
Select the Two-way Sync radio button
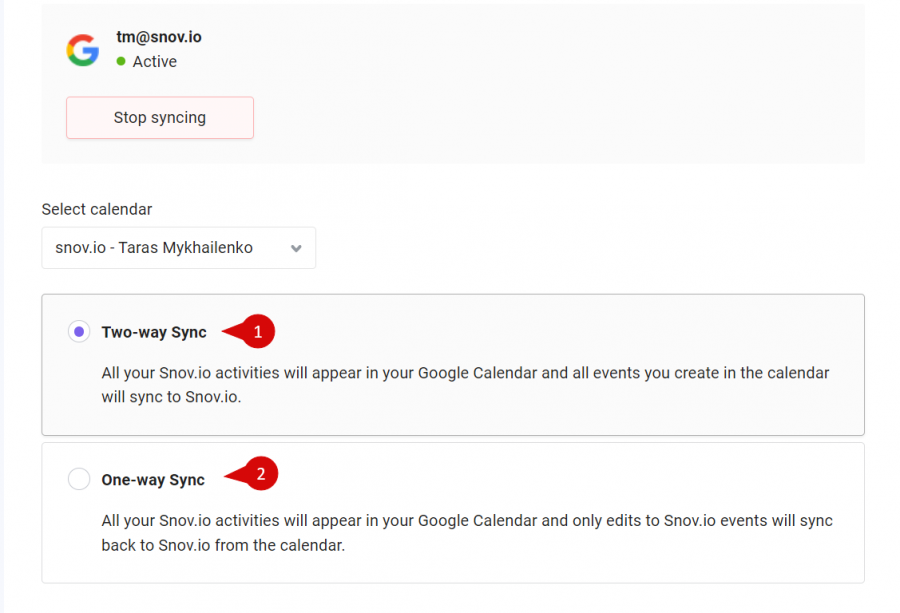click(79, 332)
